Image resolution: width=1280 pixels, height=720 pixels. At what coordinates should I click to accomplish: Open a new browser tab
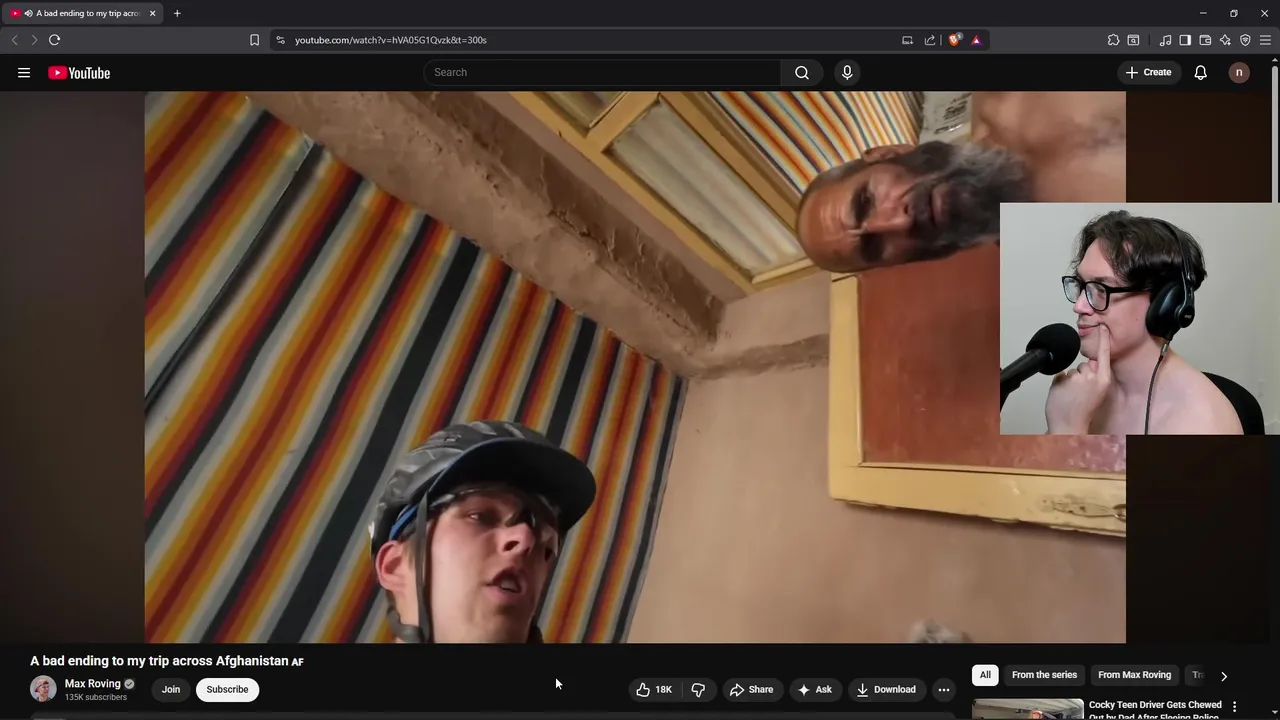point(177,13)
